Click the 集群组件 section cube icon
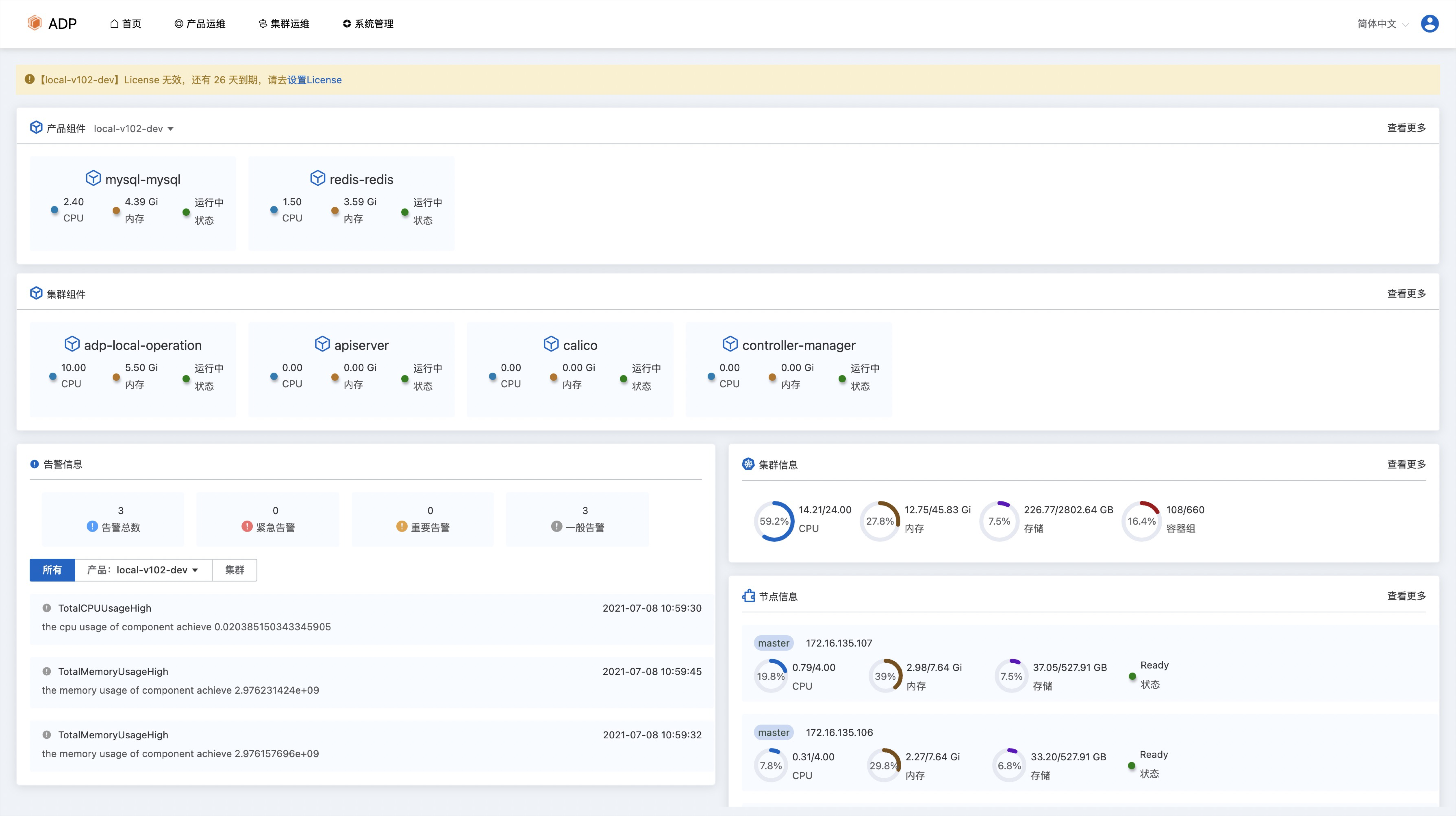Viewport: 1456px width, 816px height. pos(36,293)
